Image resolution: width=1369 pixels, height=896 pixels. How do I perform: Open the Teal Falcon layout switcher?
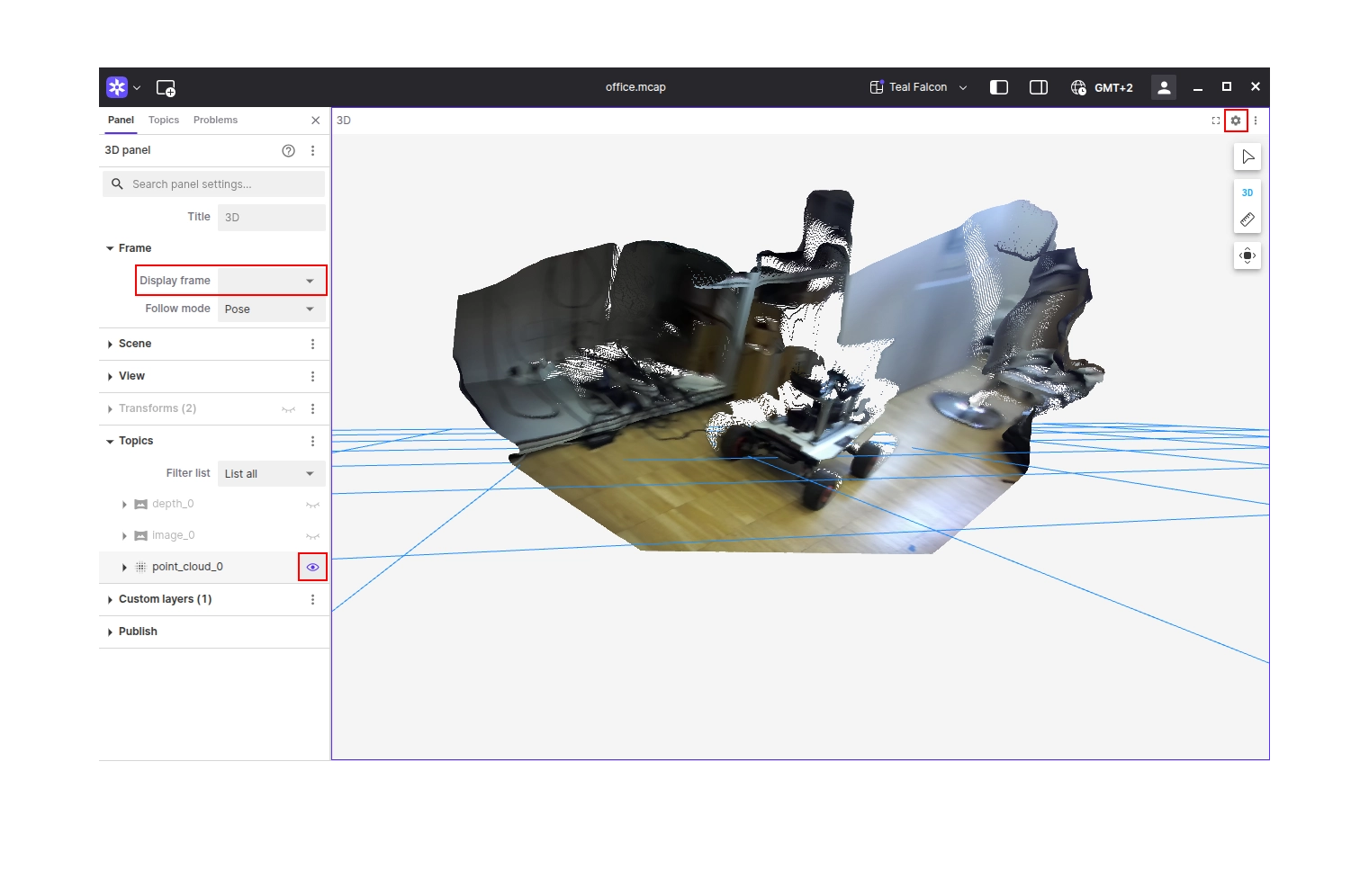pyautogui.click(x=917, y=86)
